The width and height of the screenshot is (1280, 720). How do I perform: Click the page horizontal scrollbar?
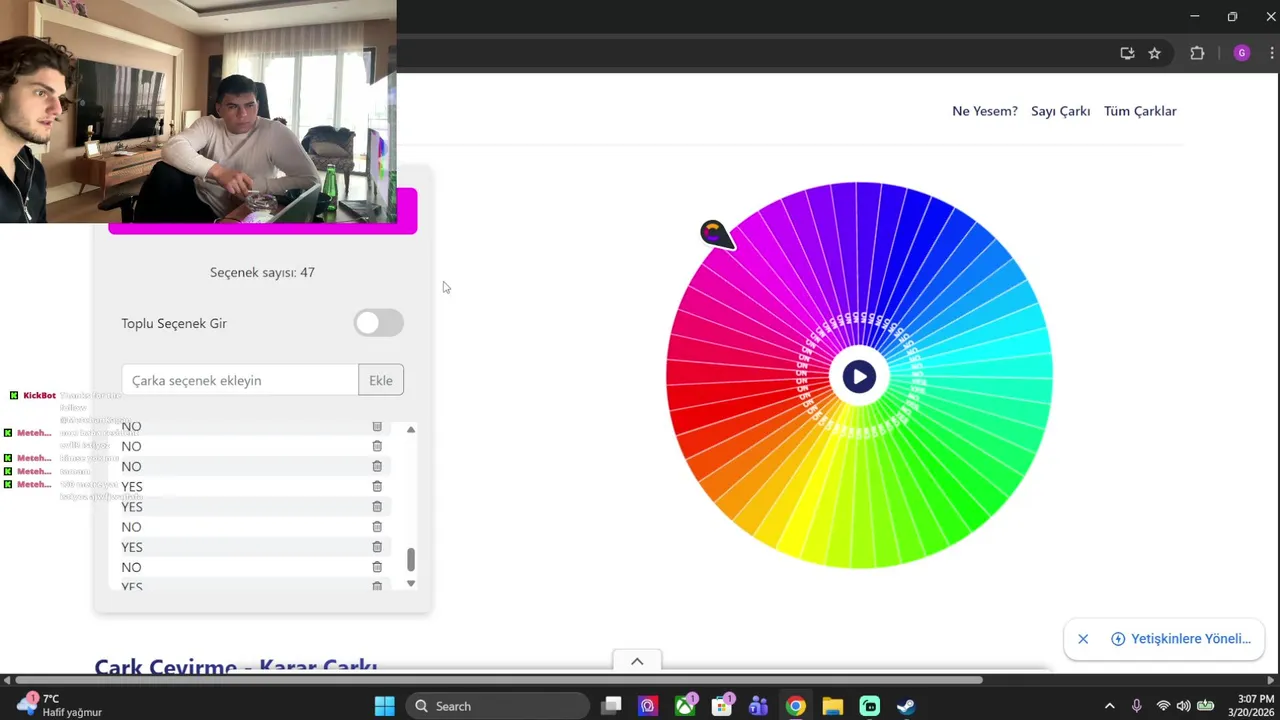(x=500, y=680)
